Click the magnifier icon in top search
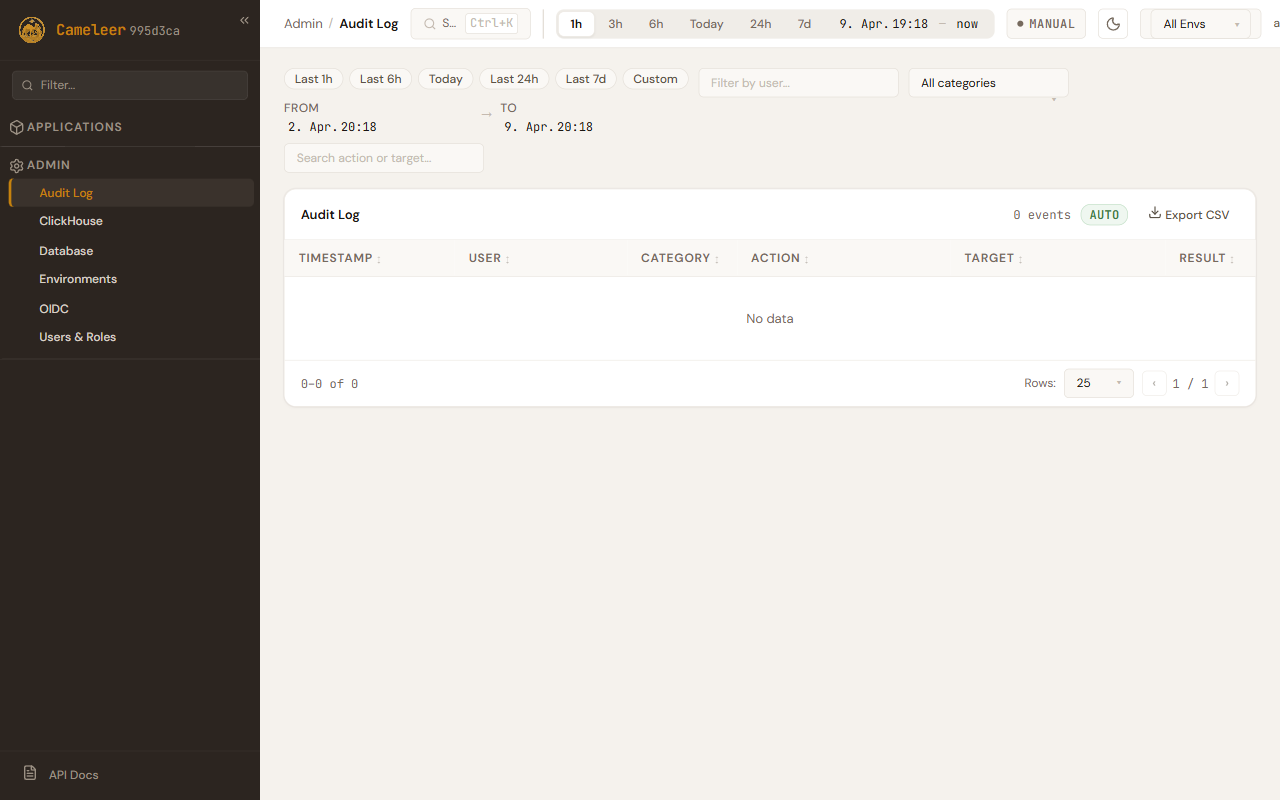The height and width of the screenshot is (800, 1280). [430, 24]
